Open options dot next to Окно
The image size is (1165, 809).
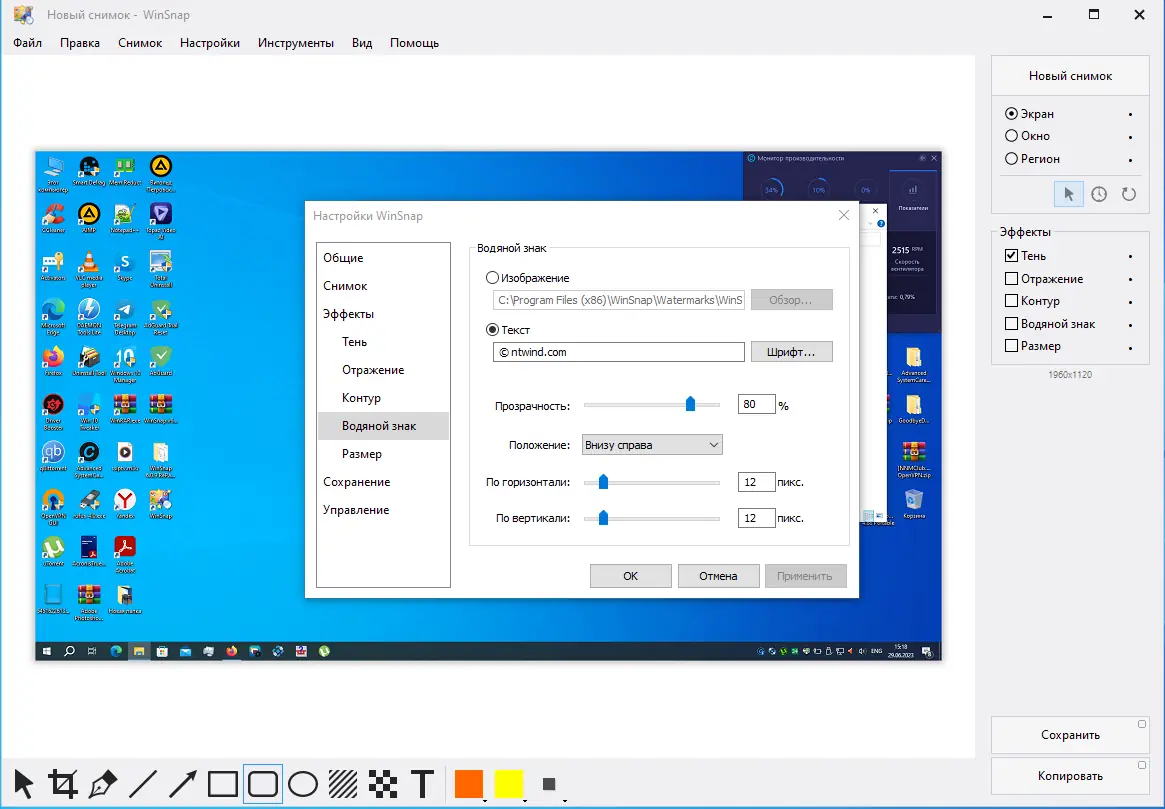tap(1131, 137)
